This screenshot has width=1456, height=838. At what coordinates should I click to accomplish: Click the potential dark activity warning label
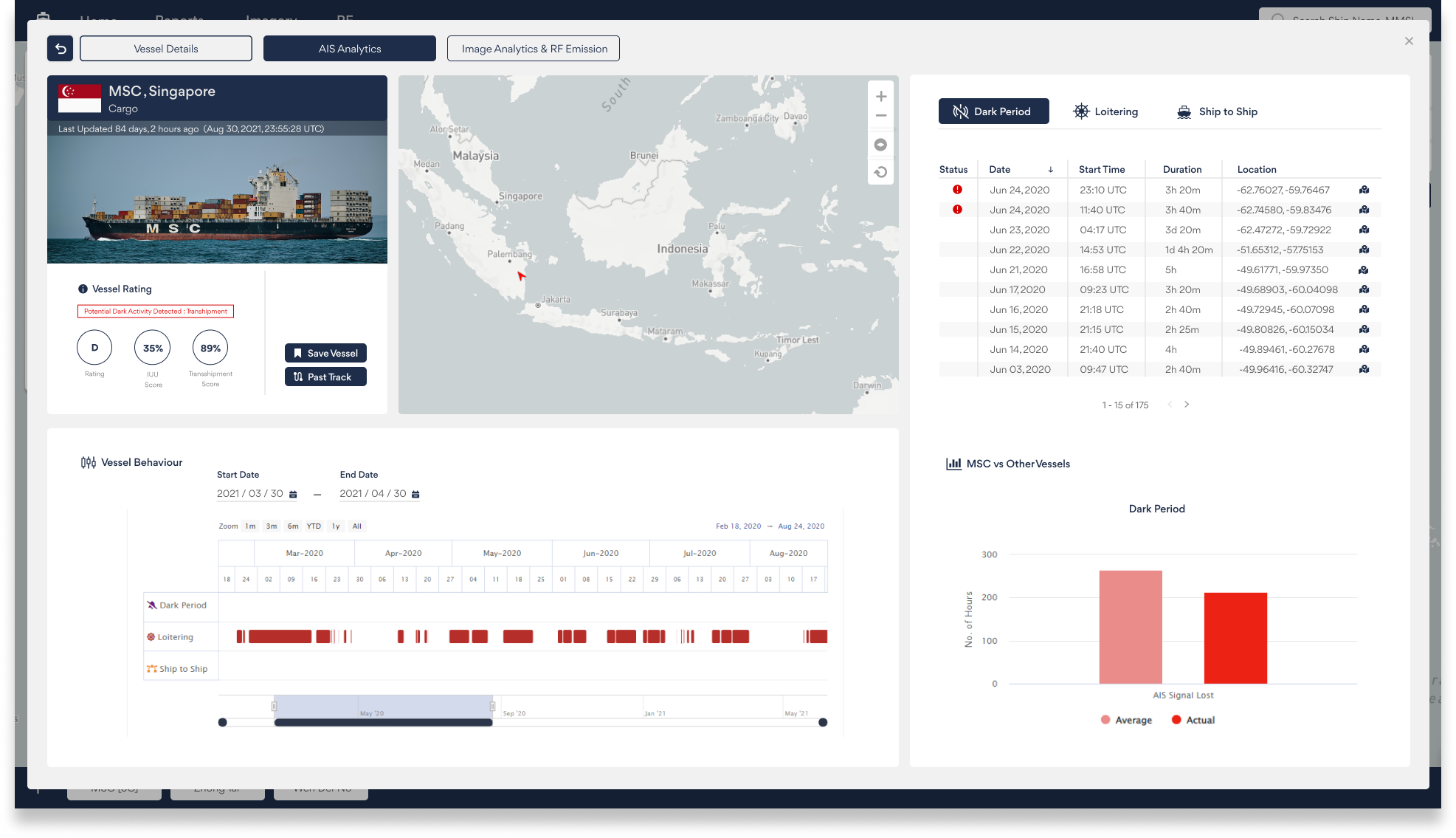tap(156, 312)
